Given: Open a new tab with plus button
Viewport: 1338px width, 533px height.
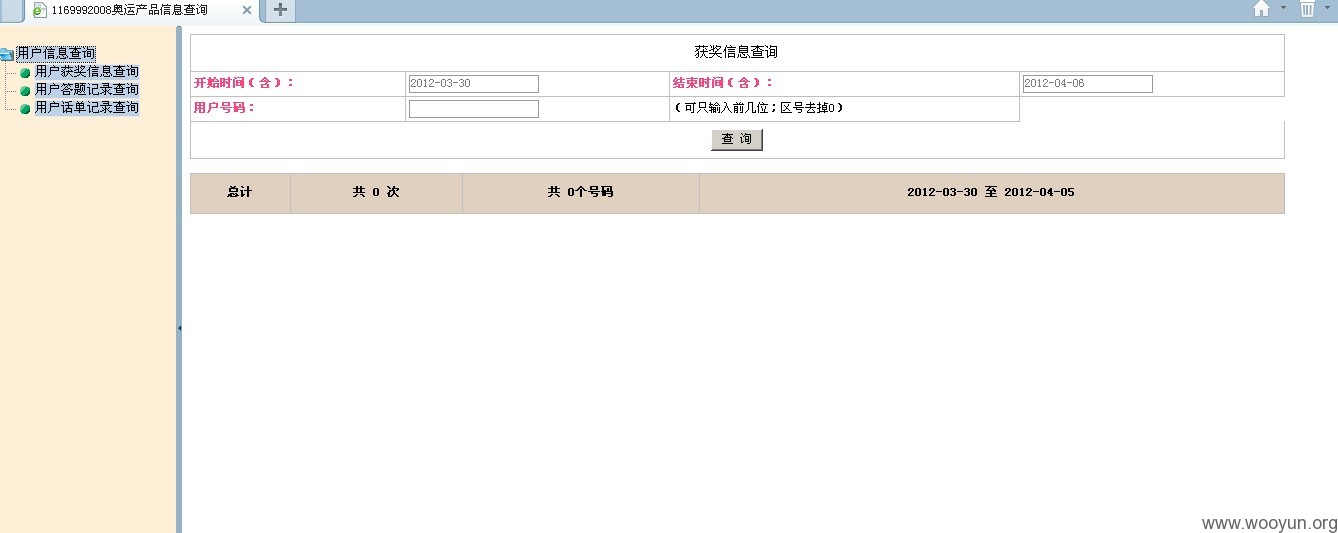Looking at the screenshot, I should (x=281, y=10).
